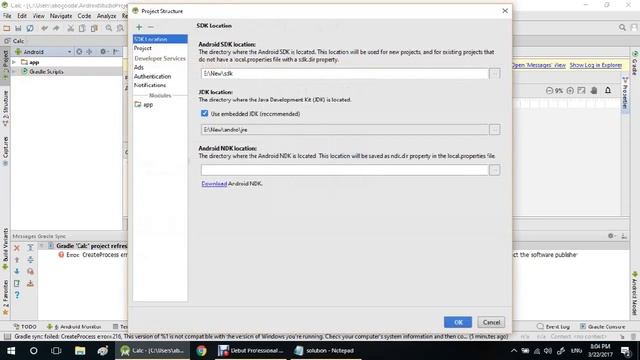
Task: Open the Code menu
Action: click(x=84, y=16)
